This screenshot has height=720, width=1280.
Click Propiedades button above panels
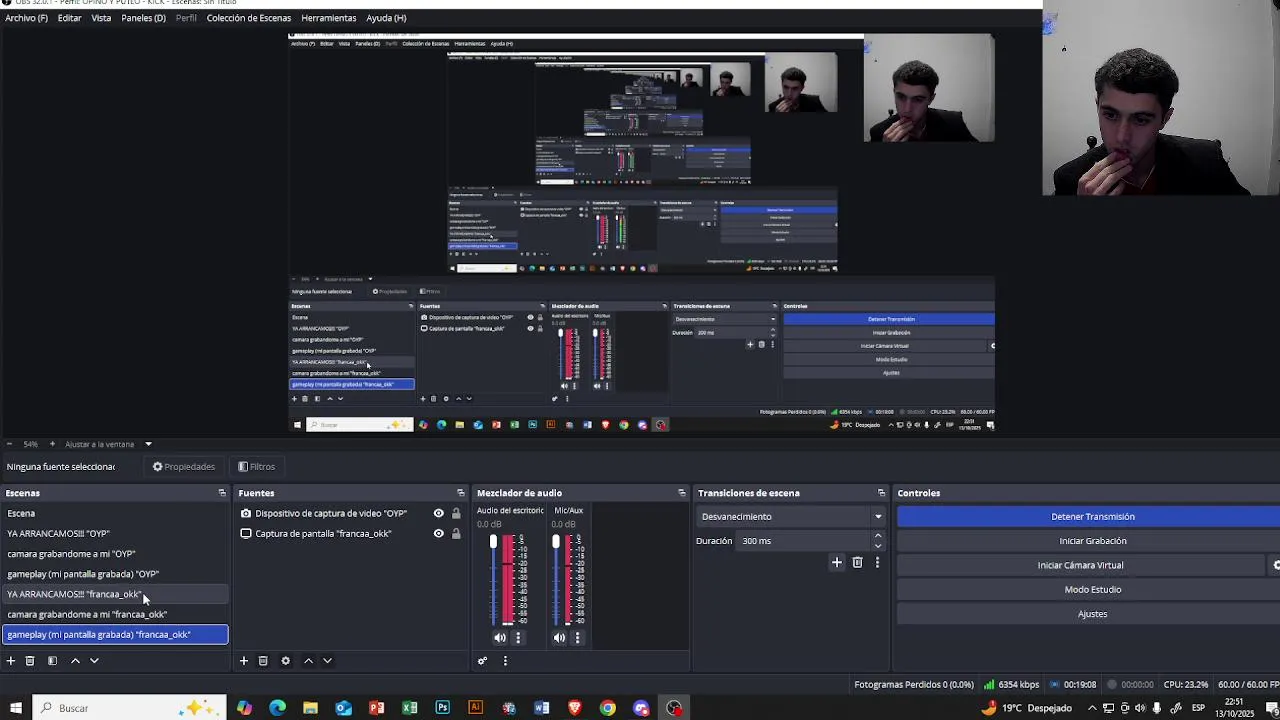click(x=184, y=467)
